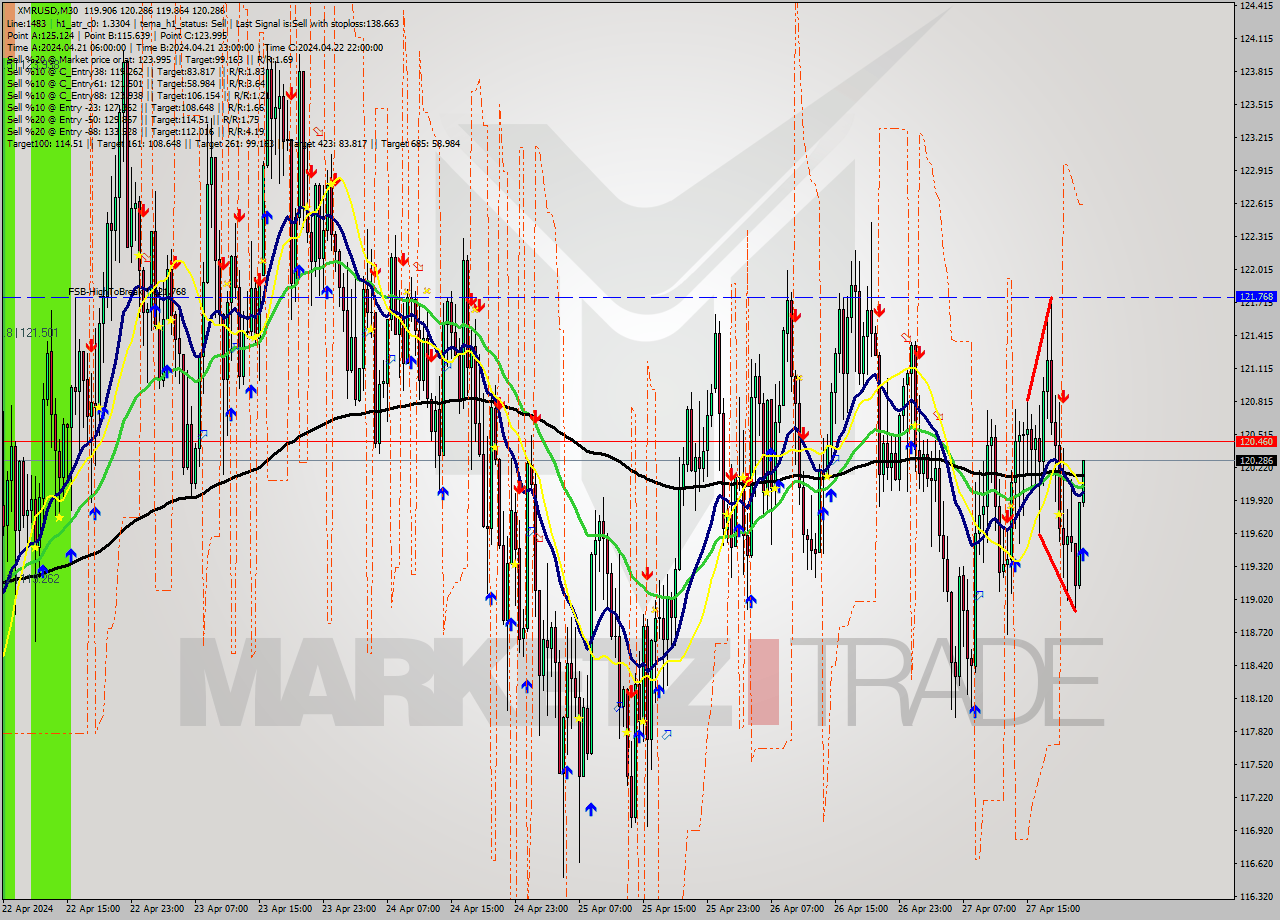Click the '27 Apr 15:00' time label
Image resolution: width=1280 pixels, height=920 pixels.
[1053, 909]
